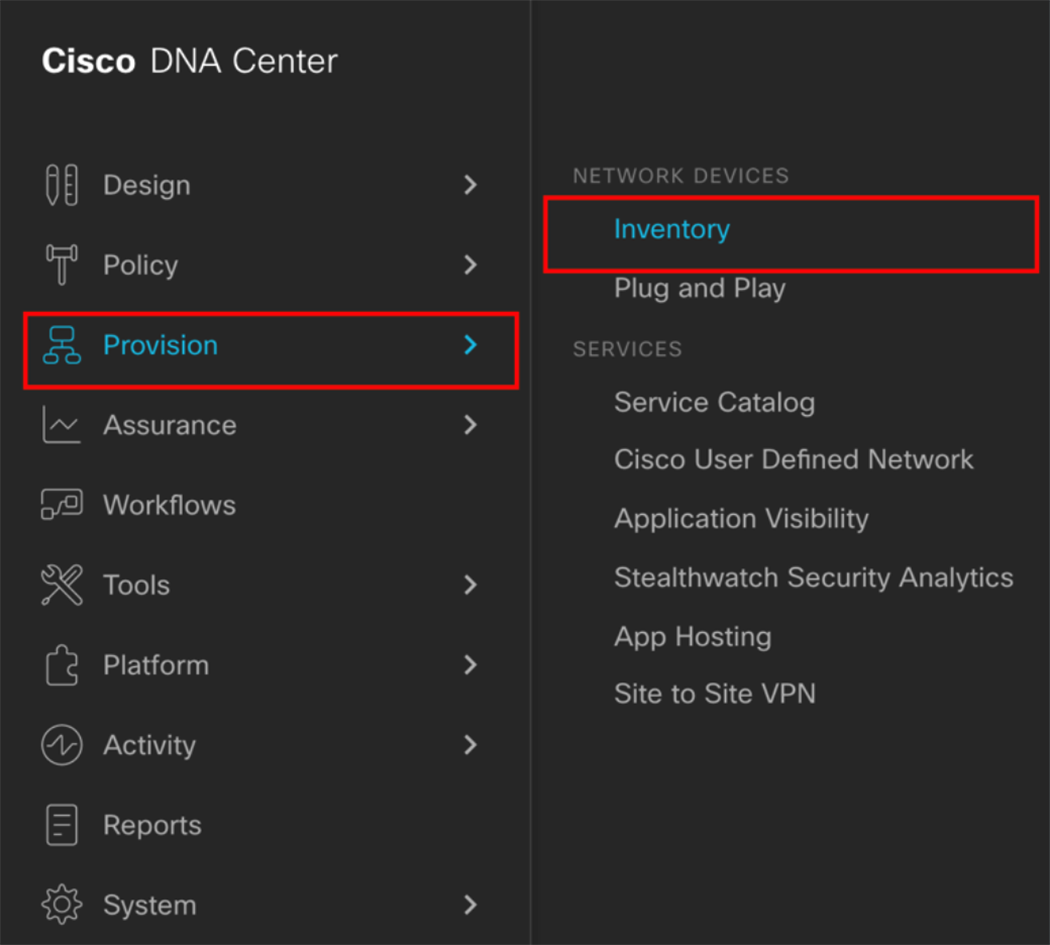This screenshot has height=945, width=1050.
Task: Expand the Platform submenu chevron
Action: tap(471, 664)
